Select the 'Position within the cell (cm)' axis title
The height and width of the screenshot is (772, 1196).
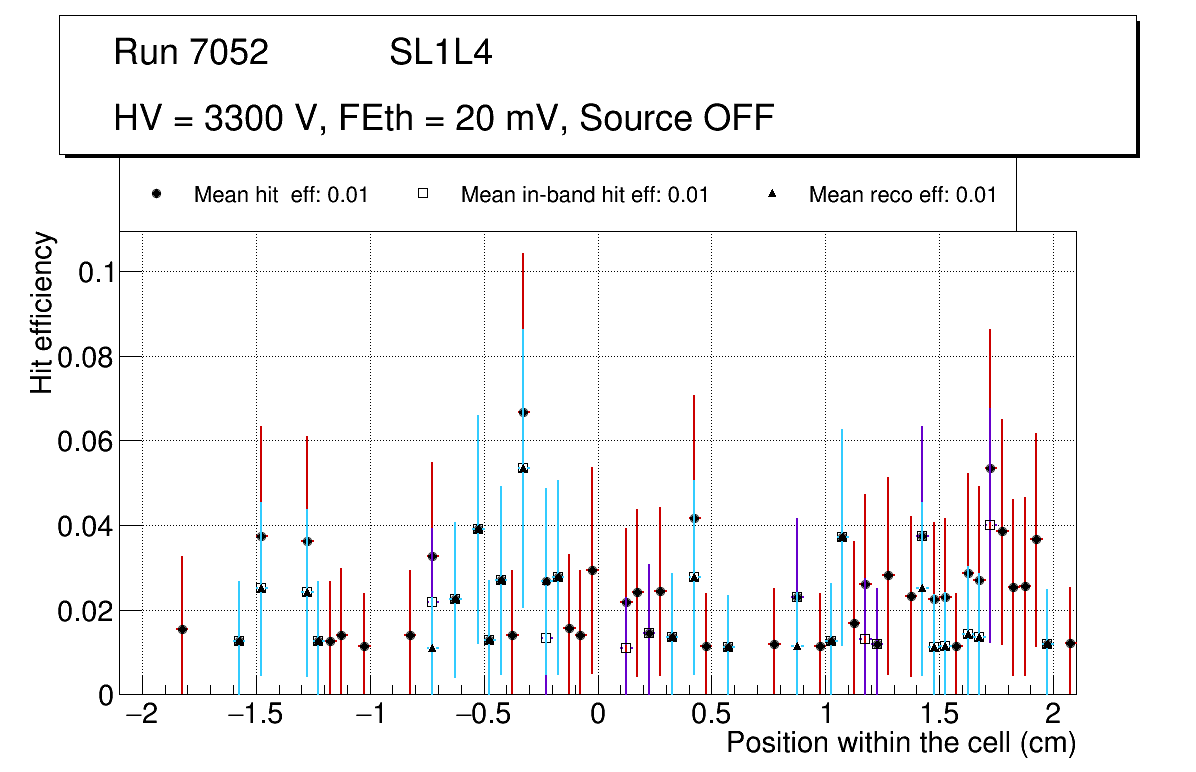(x=900, y=743)
